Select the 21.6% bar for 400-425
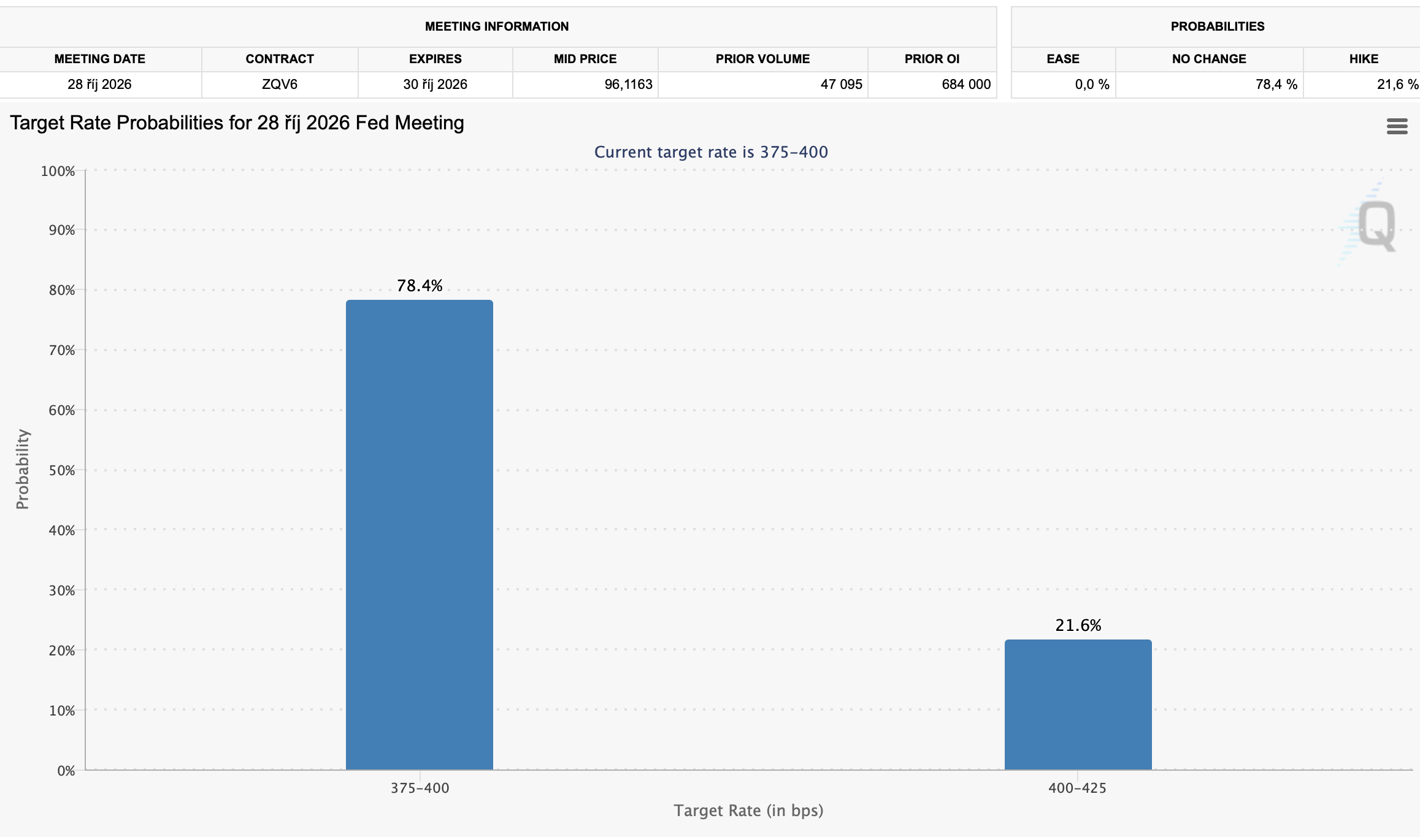 pos(1078,704)
